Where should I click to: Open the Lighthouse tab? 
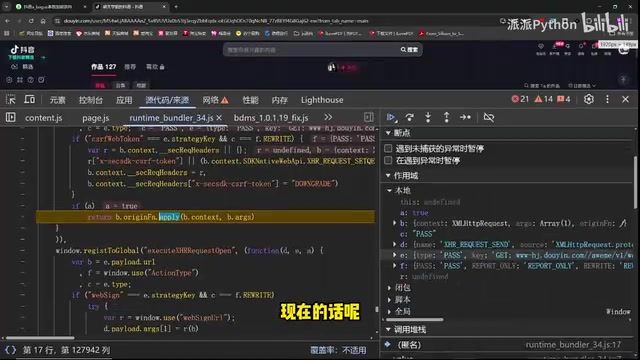[322, 100]
